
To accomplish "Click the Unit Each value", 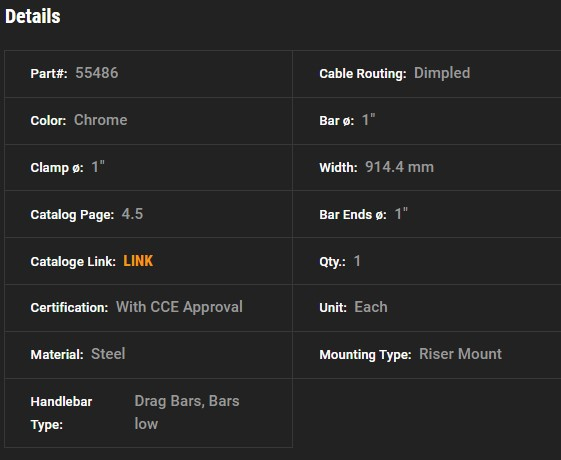I will point(371,307).
